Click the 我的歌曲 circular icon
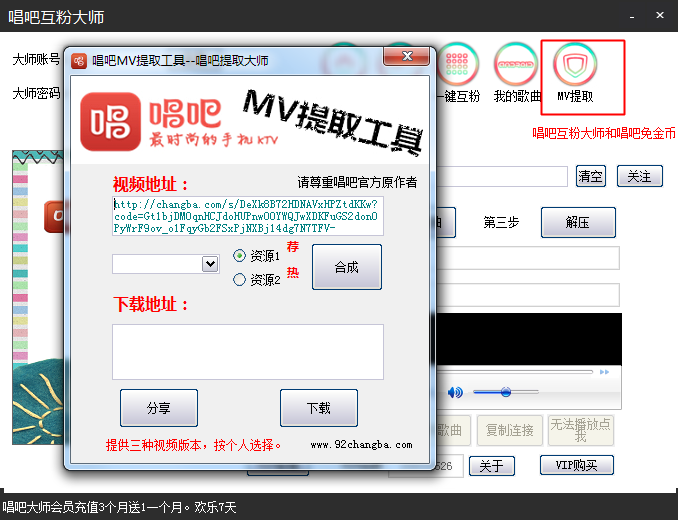The image size is (678, 520). pyautogui.click(x=517, y=66)
